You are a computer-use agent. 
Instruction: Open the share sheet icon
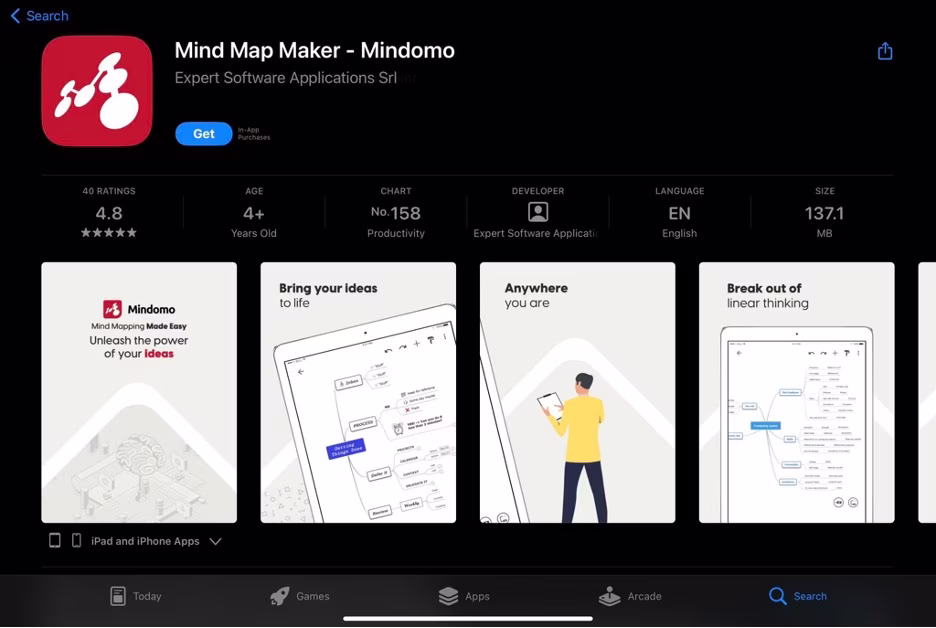click(x=885, y=51)
